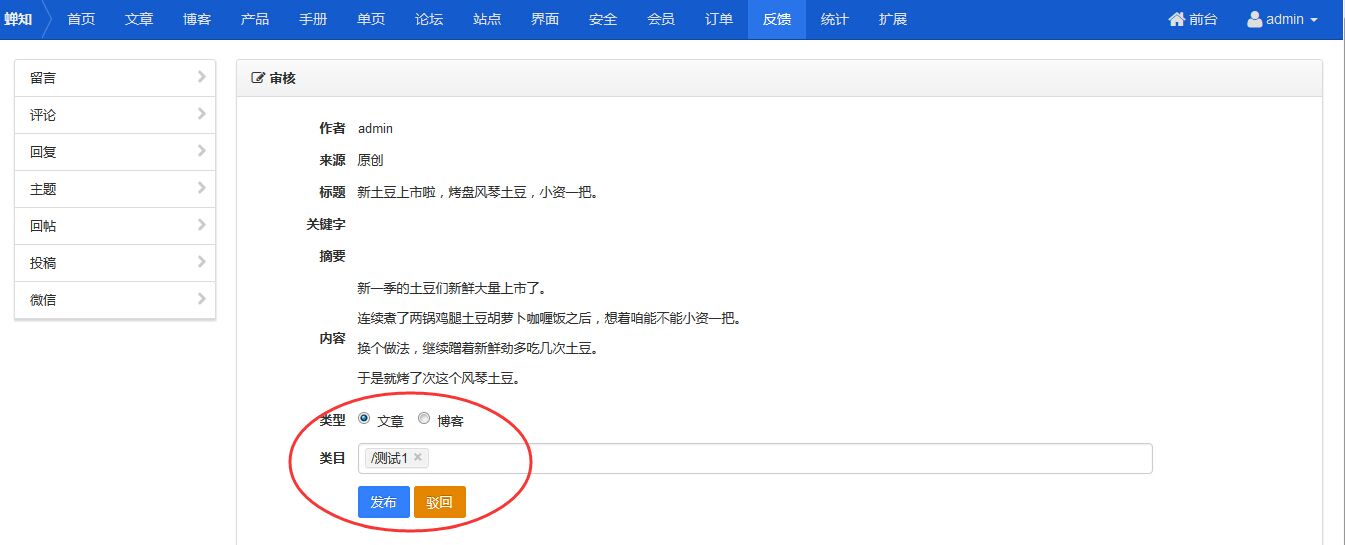Click the chevron on the 回帖 row

coord(201,225)
